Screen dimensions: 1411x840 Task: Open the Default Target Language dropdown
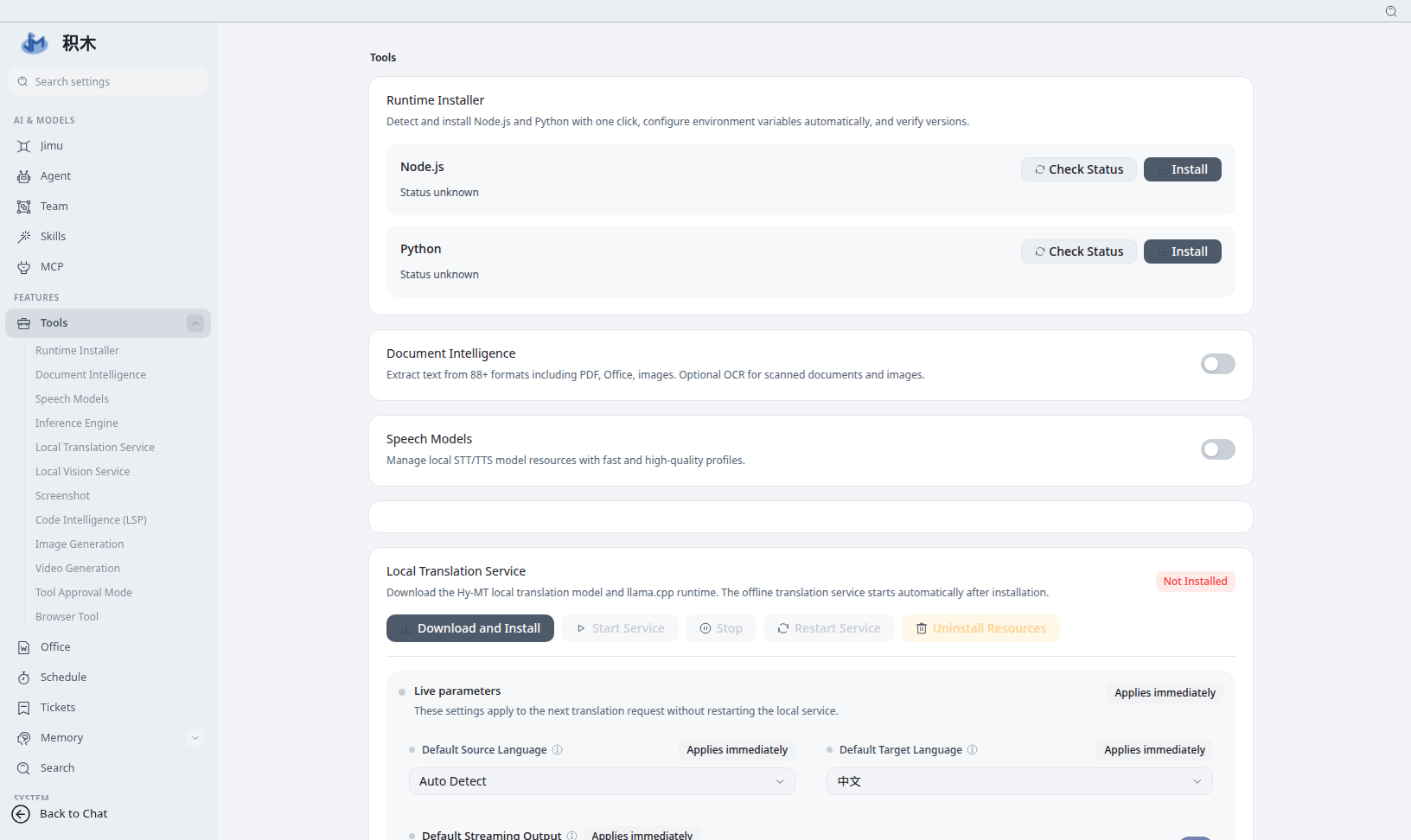(x=1019, y=781)
